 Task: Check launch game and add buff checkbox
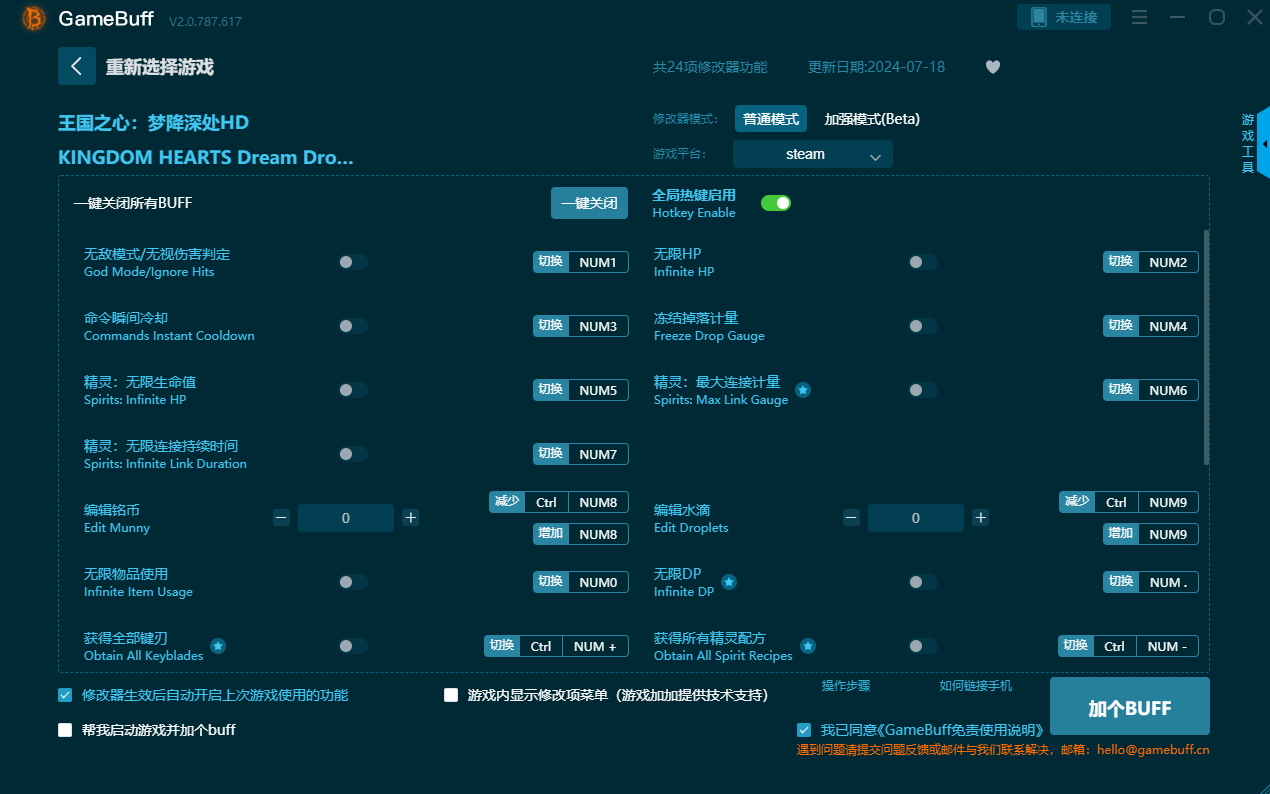coord(65,730)
